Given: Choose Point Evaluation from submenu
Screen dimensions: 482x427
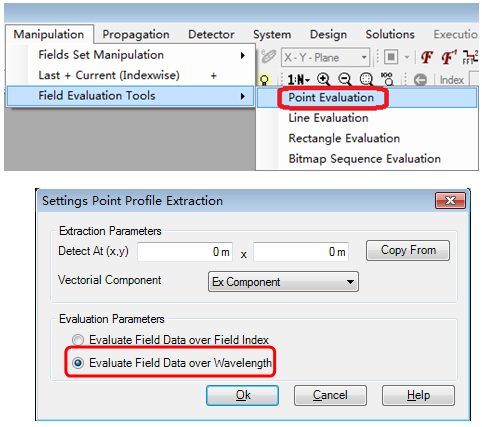Looking at the screenshot, I should click(x=331, y=98).
